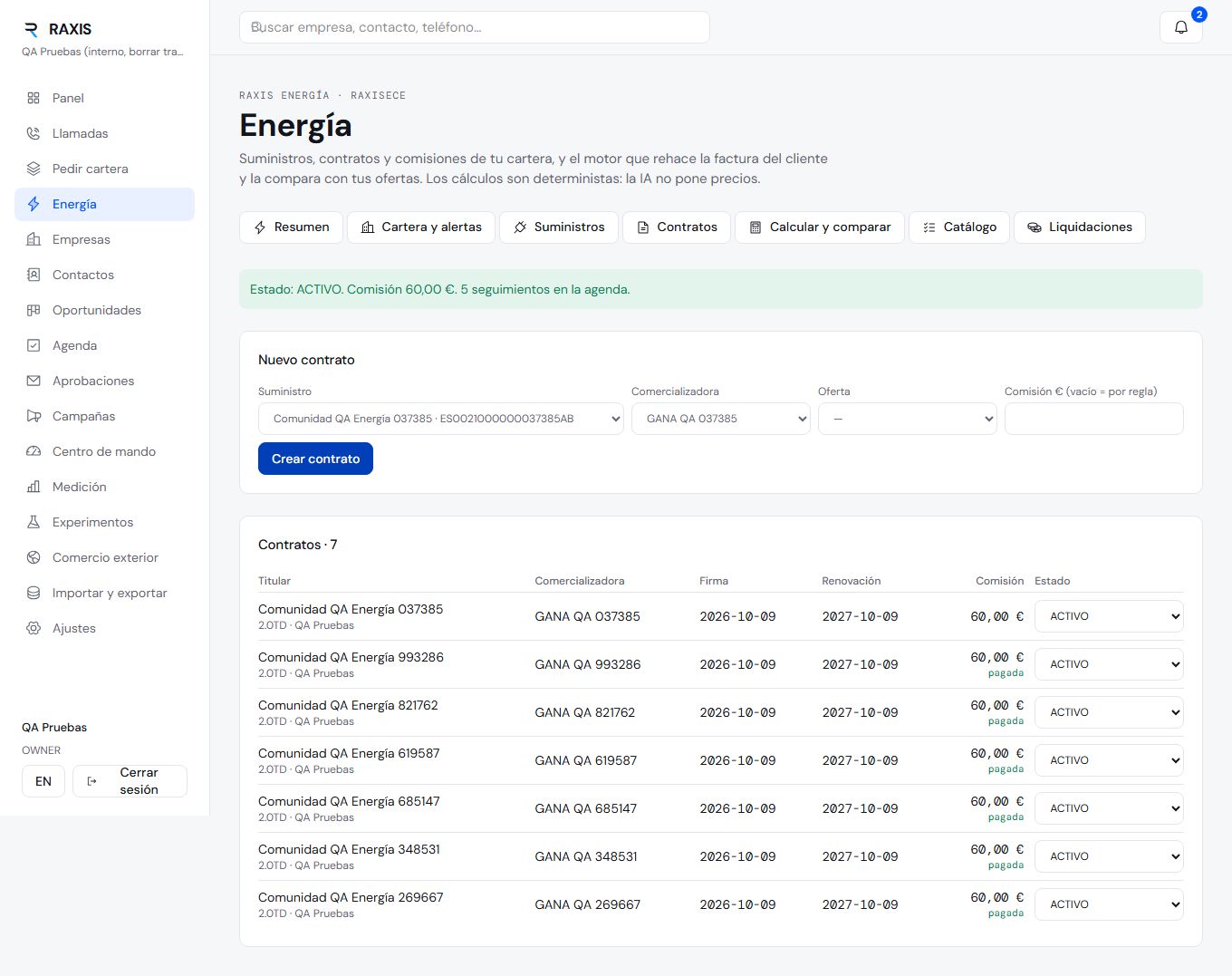
Task: Open the Calcular y comparar tab
Action: (820, 227)
